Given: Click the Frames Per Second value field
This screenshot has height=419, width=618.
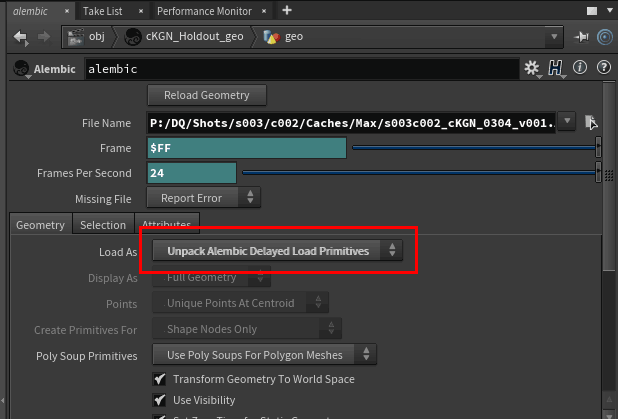Looking at the screenshot, I should (x=192, y=173).
